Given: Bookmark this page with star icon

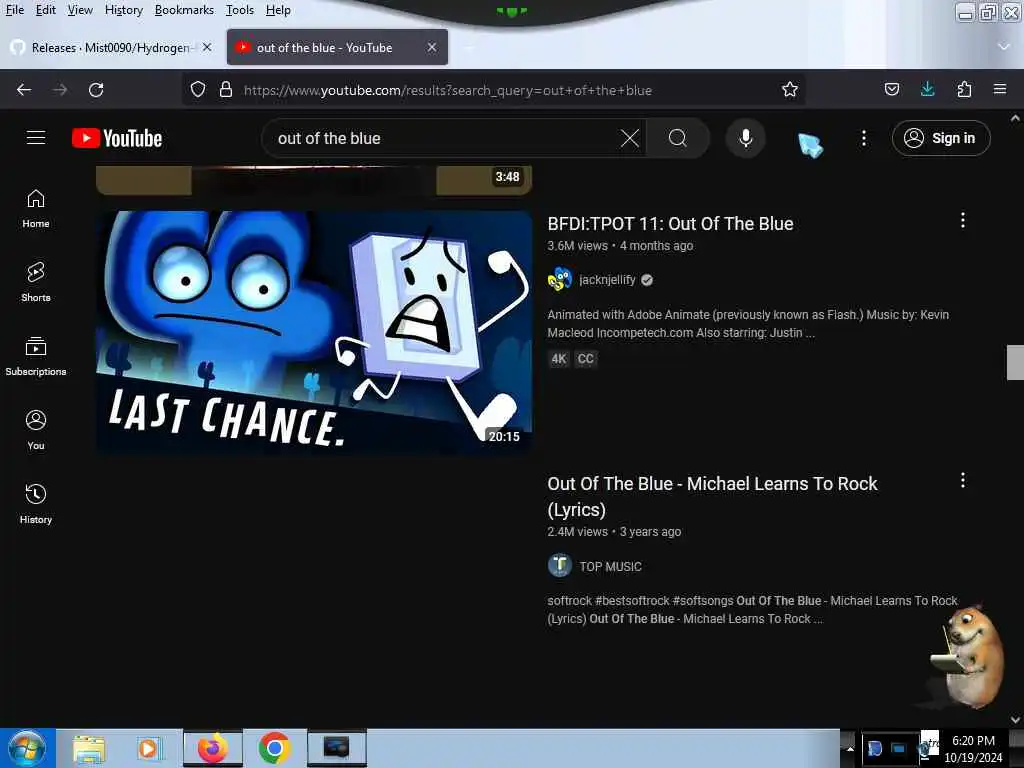Looking at the screenshot, I should click(790, 89).
